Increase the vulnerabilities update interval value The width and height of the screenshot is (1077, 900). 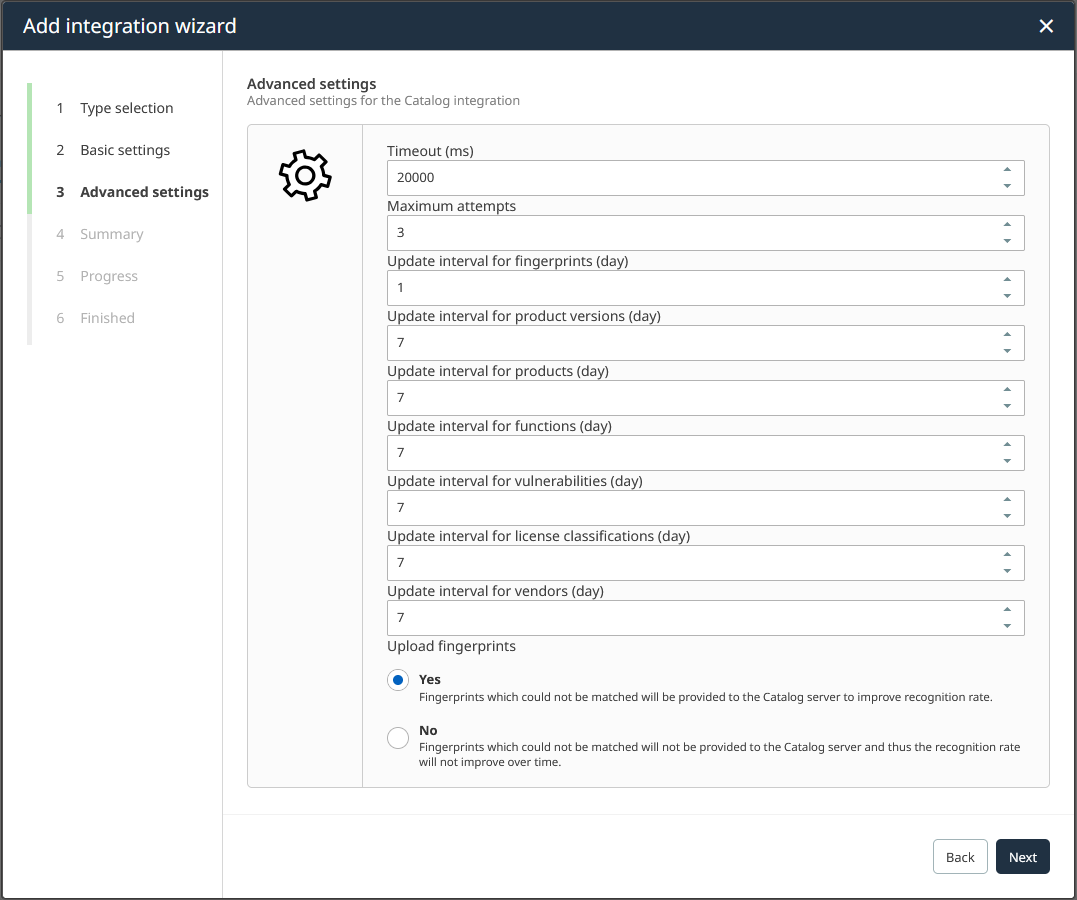point(1007,500)
